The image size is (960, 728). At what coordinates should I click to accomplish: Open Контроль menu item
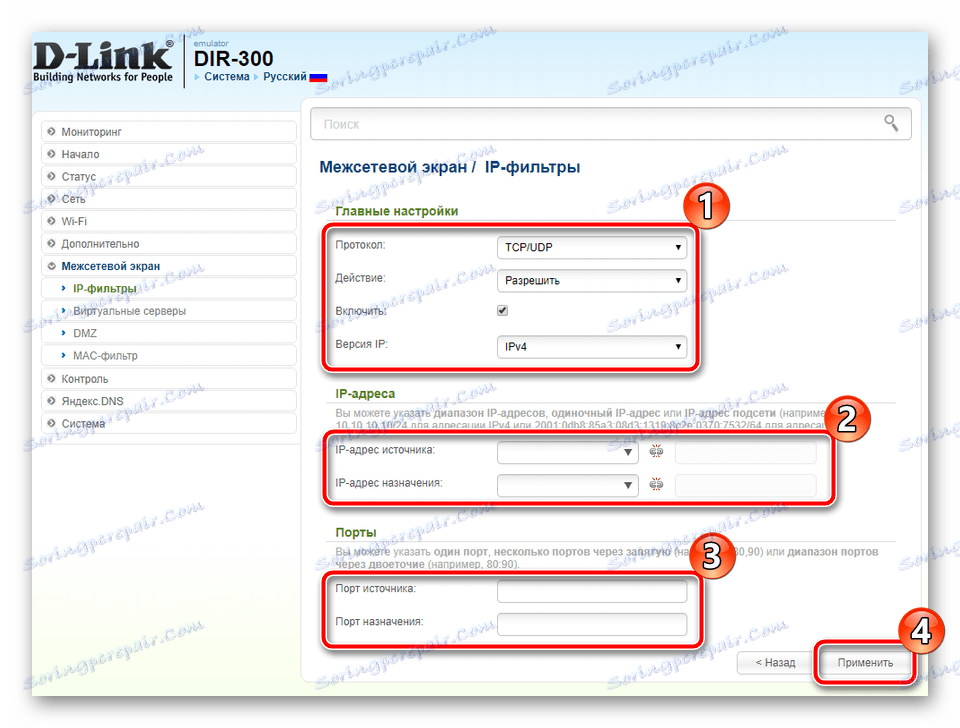tap(169, 379)
